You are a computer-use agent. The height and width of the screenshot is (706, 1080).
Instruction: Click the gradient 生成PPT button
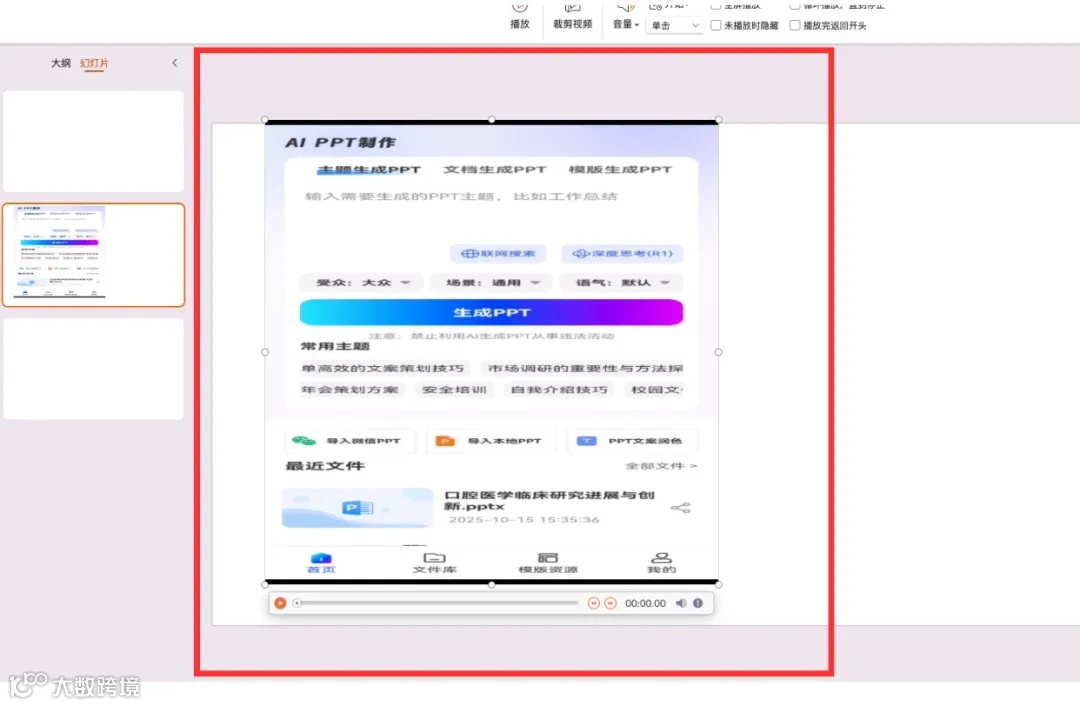pyautogui.click(x=491, y=313)
